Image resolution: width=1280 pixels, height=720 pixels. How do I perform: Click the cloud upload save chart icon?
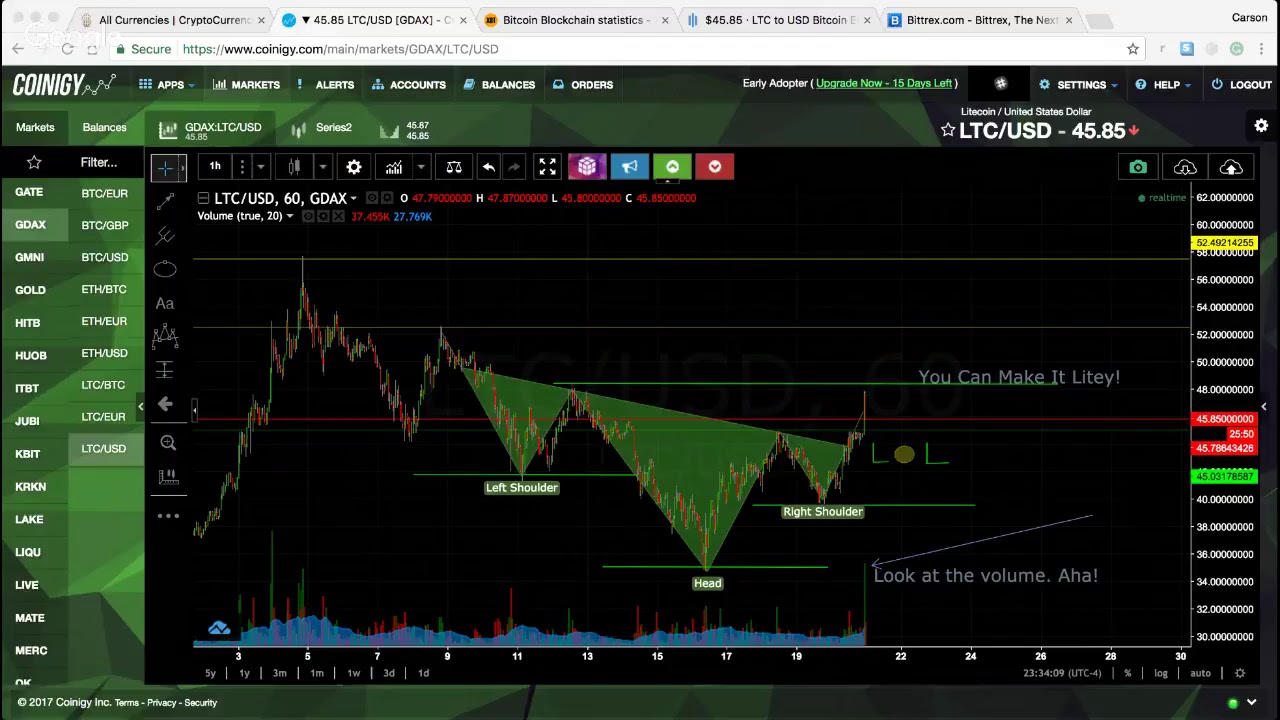(x=1231, y=167)
